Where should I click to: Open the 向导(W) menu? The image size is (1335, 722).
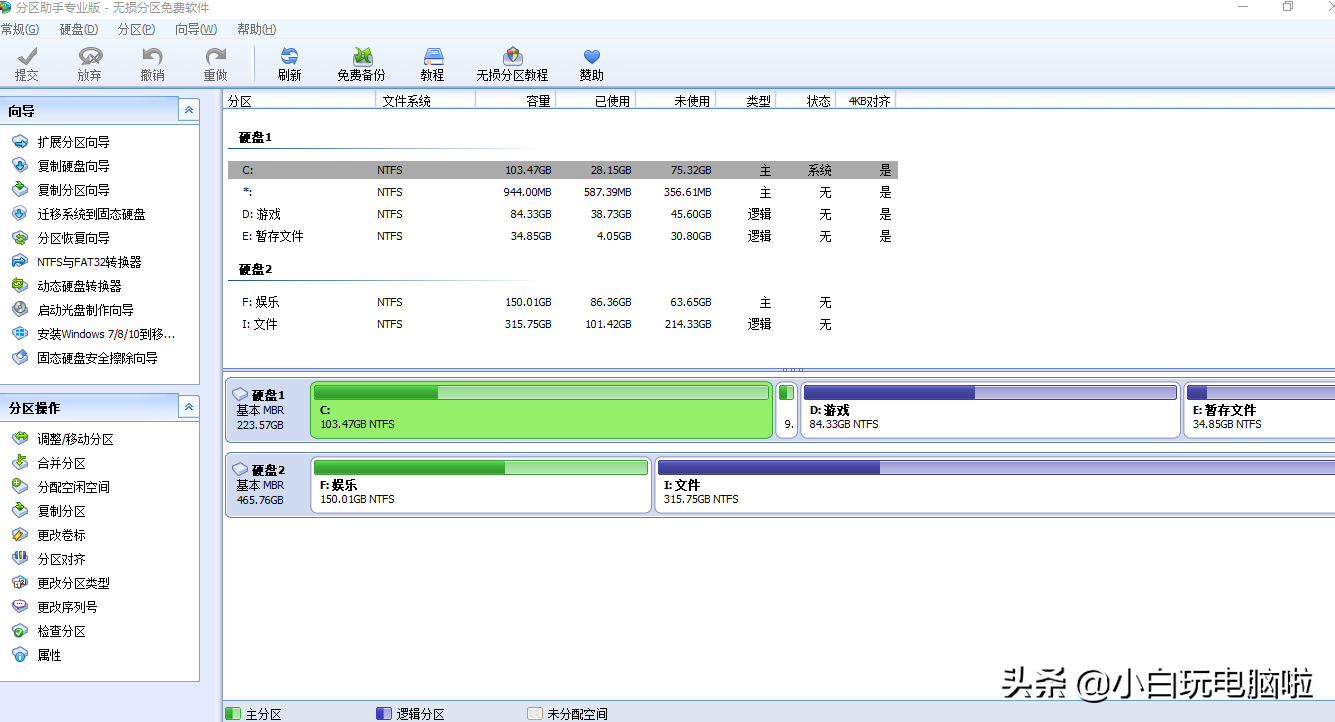(195, 29)
